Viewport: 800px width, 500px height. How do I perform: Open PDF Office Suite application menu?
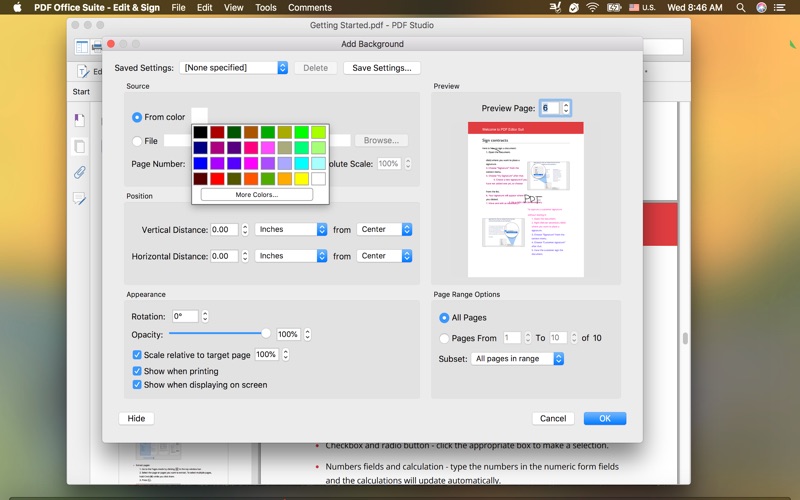[97, 8]
